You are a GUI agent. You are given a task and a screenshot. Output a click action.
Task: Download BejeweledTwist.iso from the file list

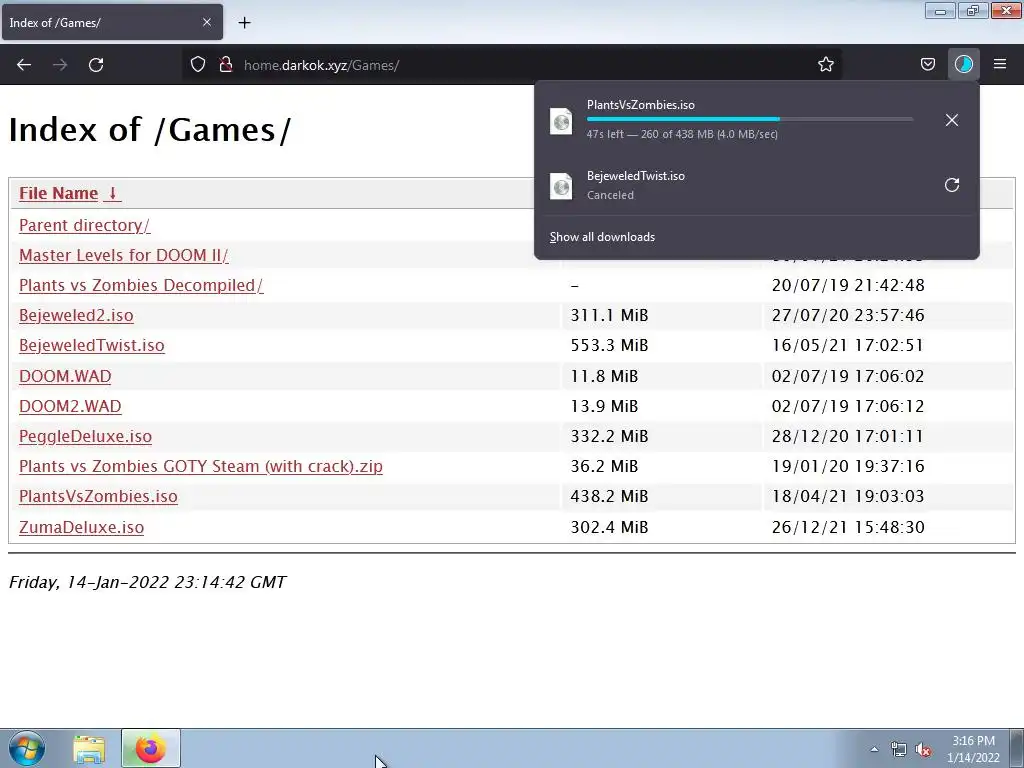[91, 345]
